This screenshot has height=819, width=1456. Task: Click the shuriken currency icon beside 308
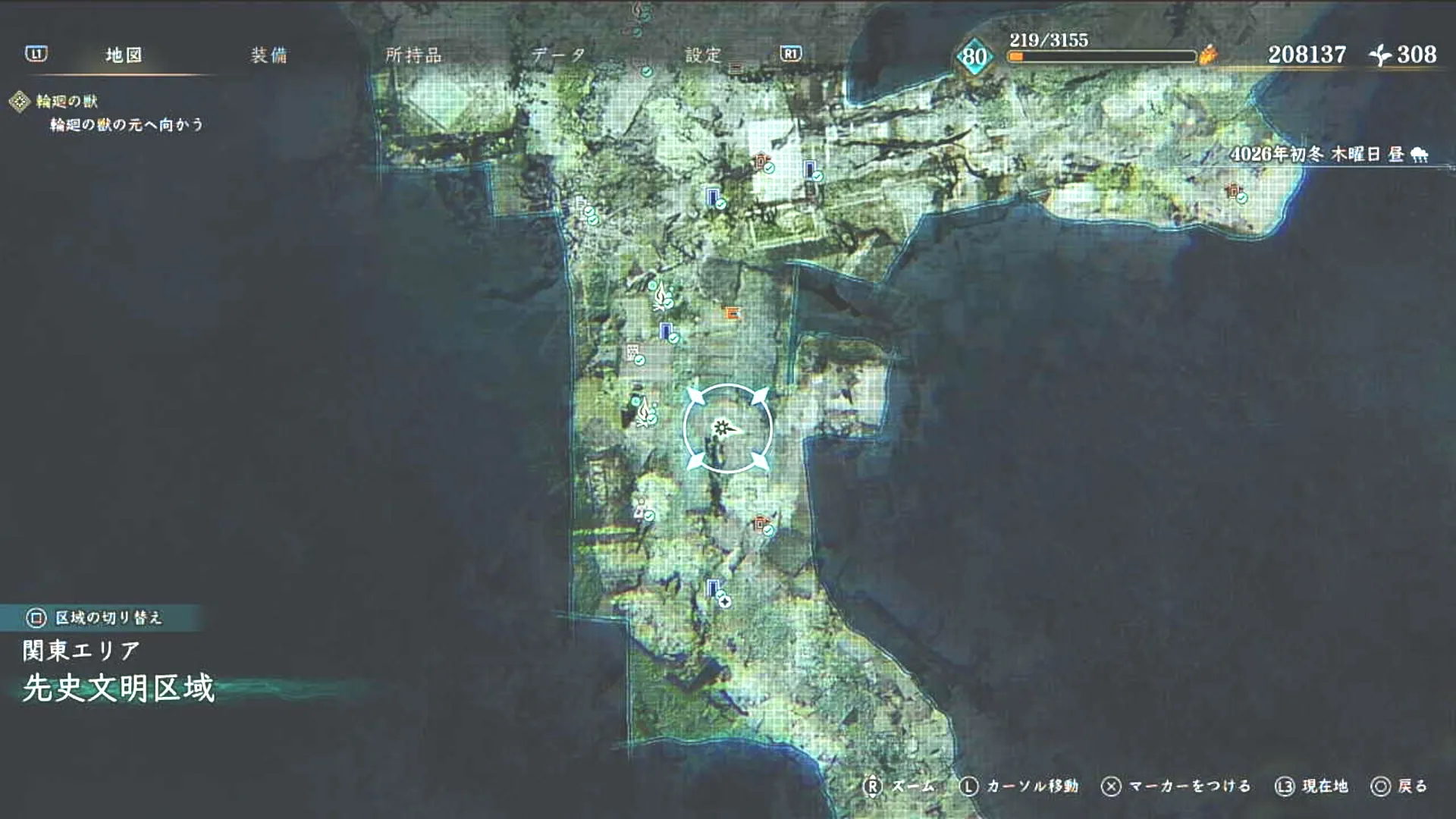coord(1380,55)
